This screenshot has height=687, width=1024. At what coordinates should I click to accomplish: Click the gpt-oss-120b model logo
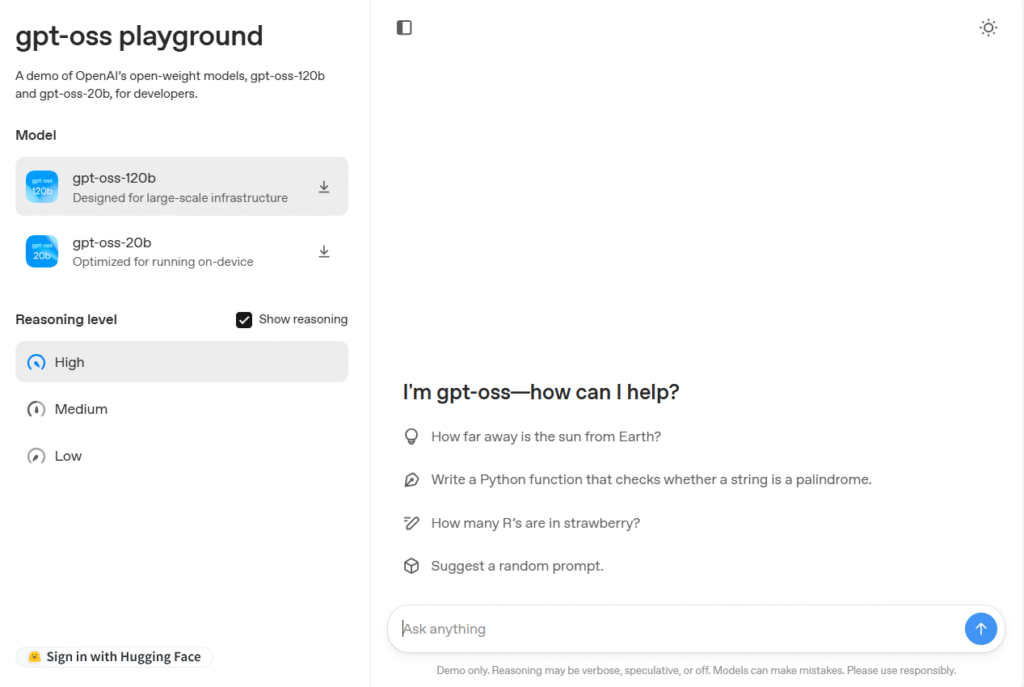[x=42, y=187]
